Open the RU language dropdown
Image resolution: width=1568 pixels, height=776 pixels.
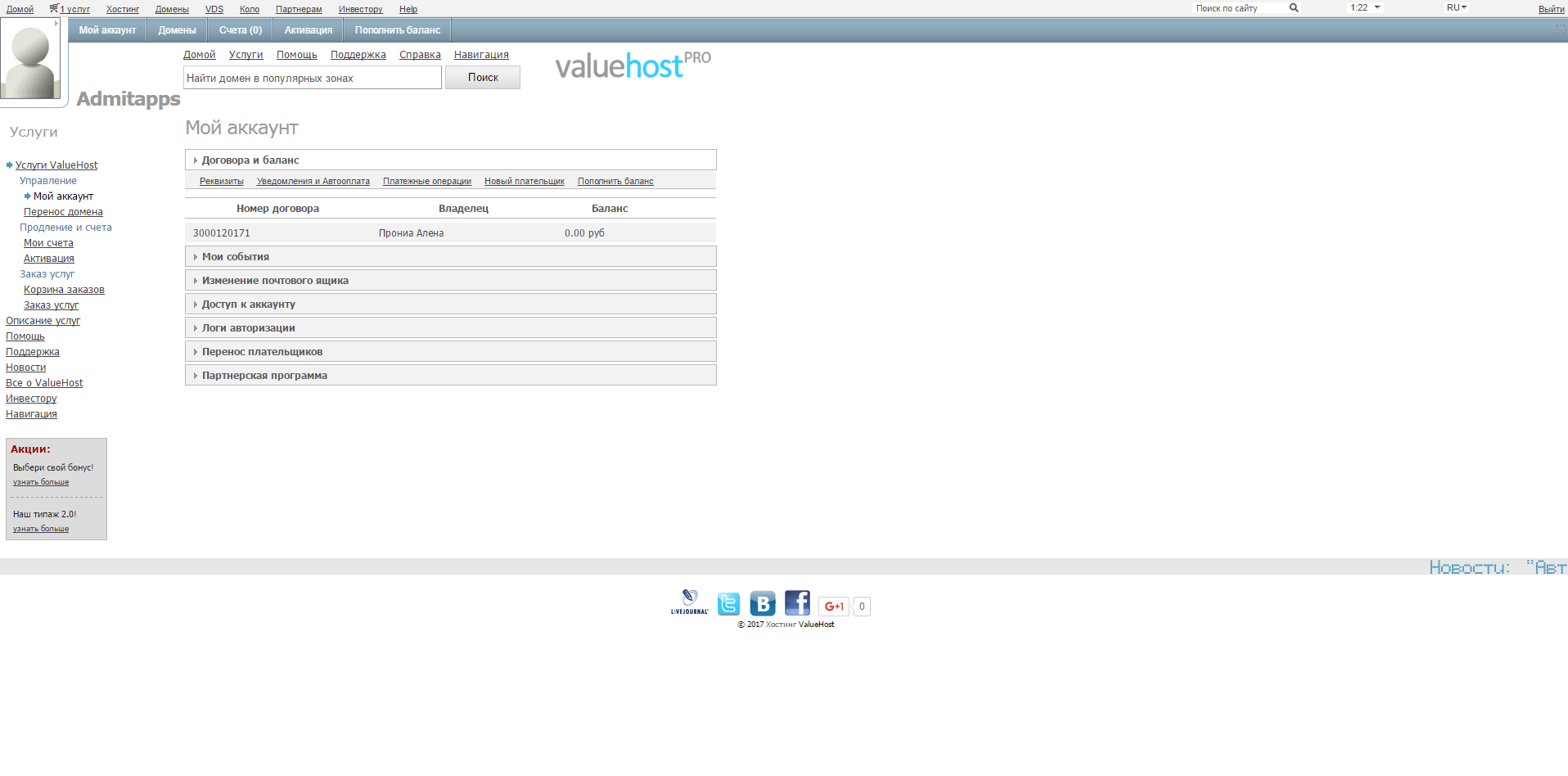1456,7
